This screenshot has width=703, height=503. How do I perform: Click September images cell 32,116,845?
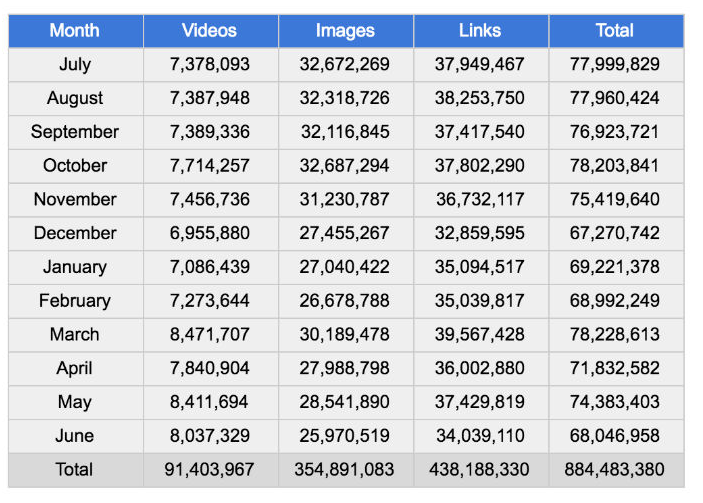point(345,132)
